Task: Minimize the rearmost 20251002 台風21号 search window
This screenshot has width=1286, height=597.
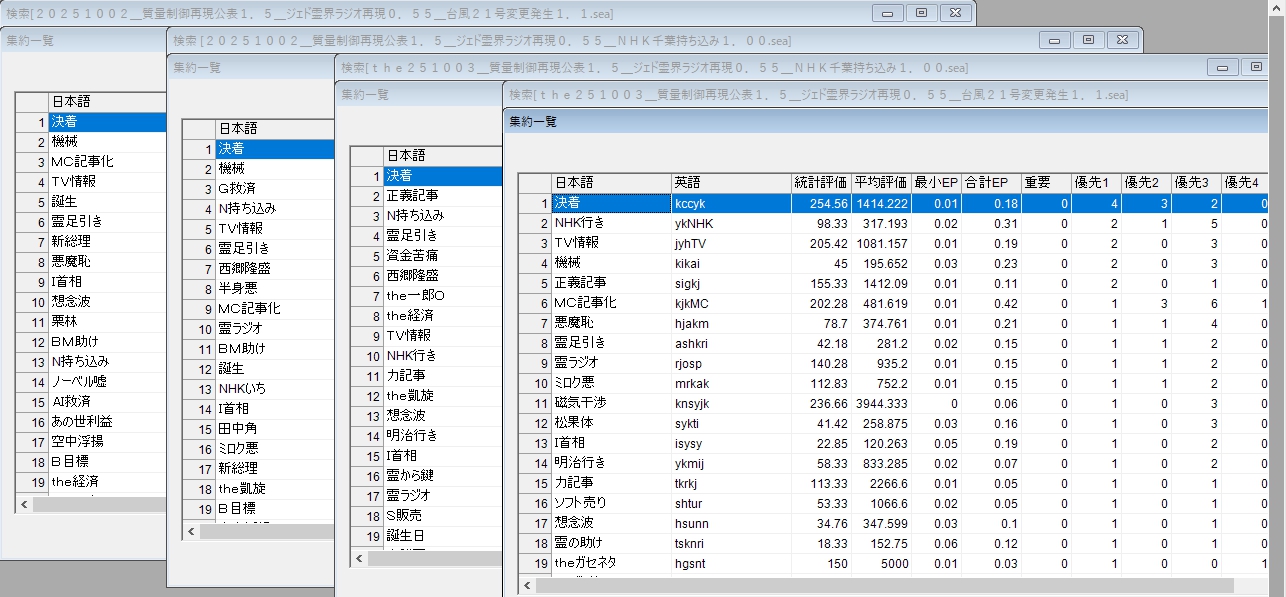Action: 886,13
